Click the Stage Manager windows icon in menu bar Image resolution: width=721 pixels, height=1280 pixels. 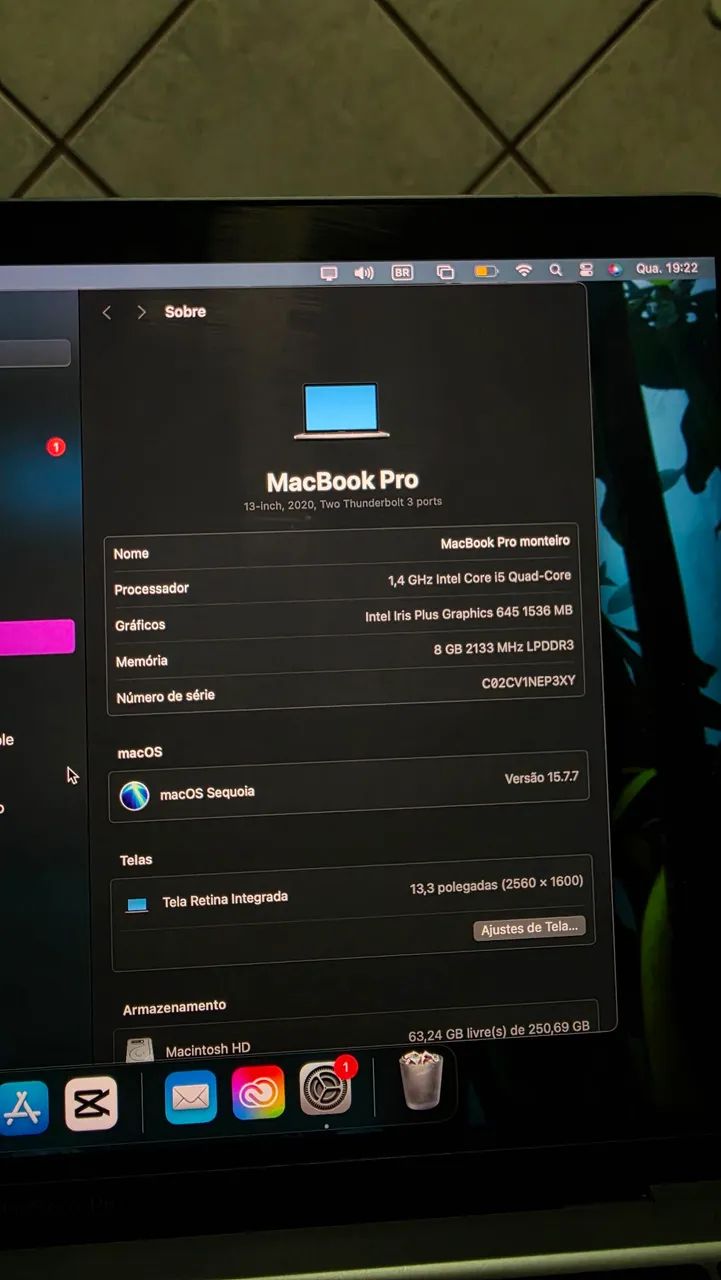[x=445, y=272]
